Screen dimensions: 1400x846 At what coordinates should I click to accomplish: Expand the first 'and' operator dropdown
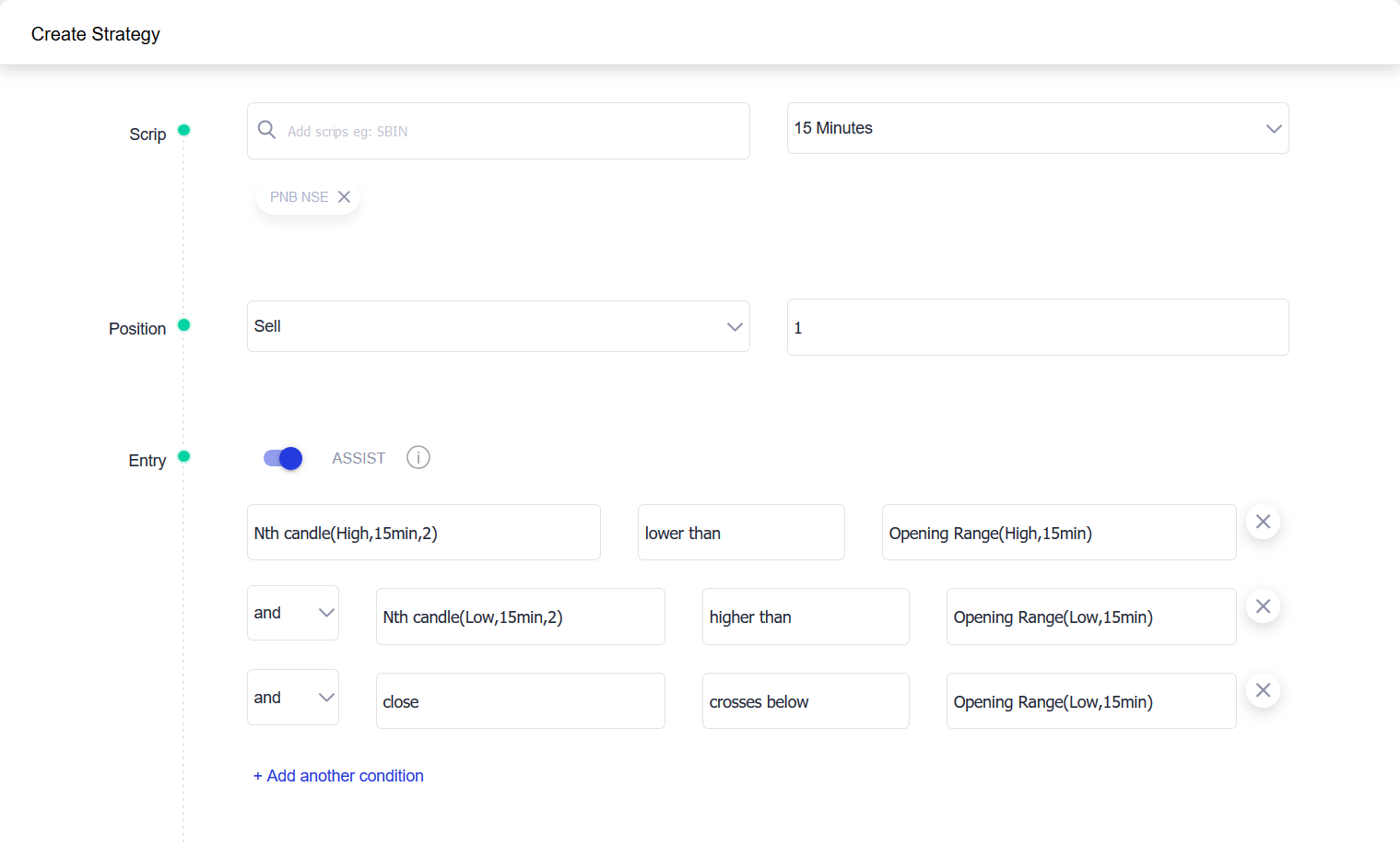pyautogui.click(x=292, y=613)
